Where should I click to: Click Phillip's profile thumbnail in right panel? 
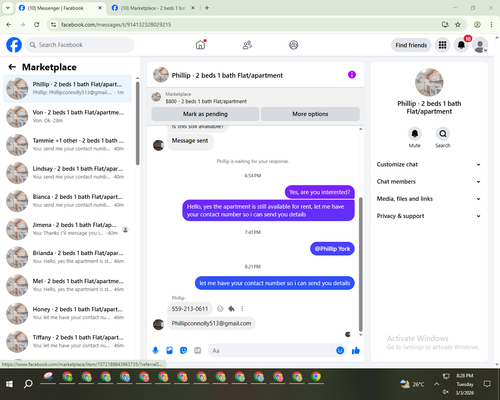(429, 82)
